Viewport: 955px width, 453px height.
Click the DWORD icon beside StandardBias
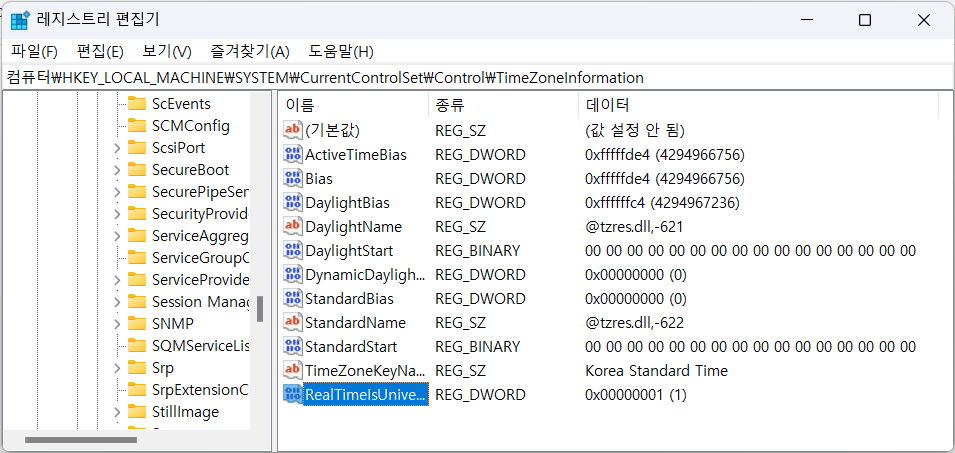pyautogui.click(x=293, y=298)
